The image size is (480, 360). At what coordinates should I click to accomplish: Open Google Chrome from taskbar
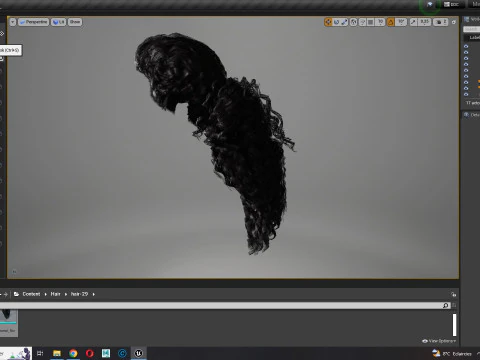click(x=73, y=353)
